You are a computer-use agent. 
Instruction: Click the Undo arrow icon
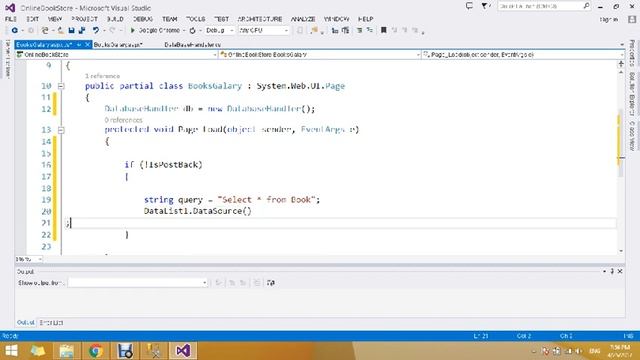point(96,31)
